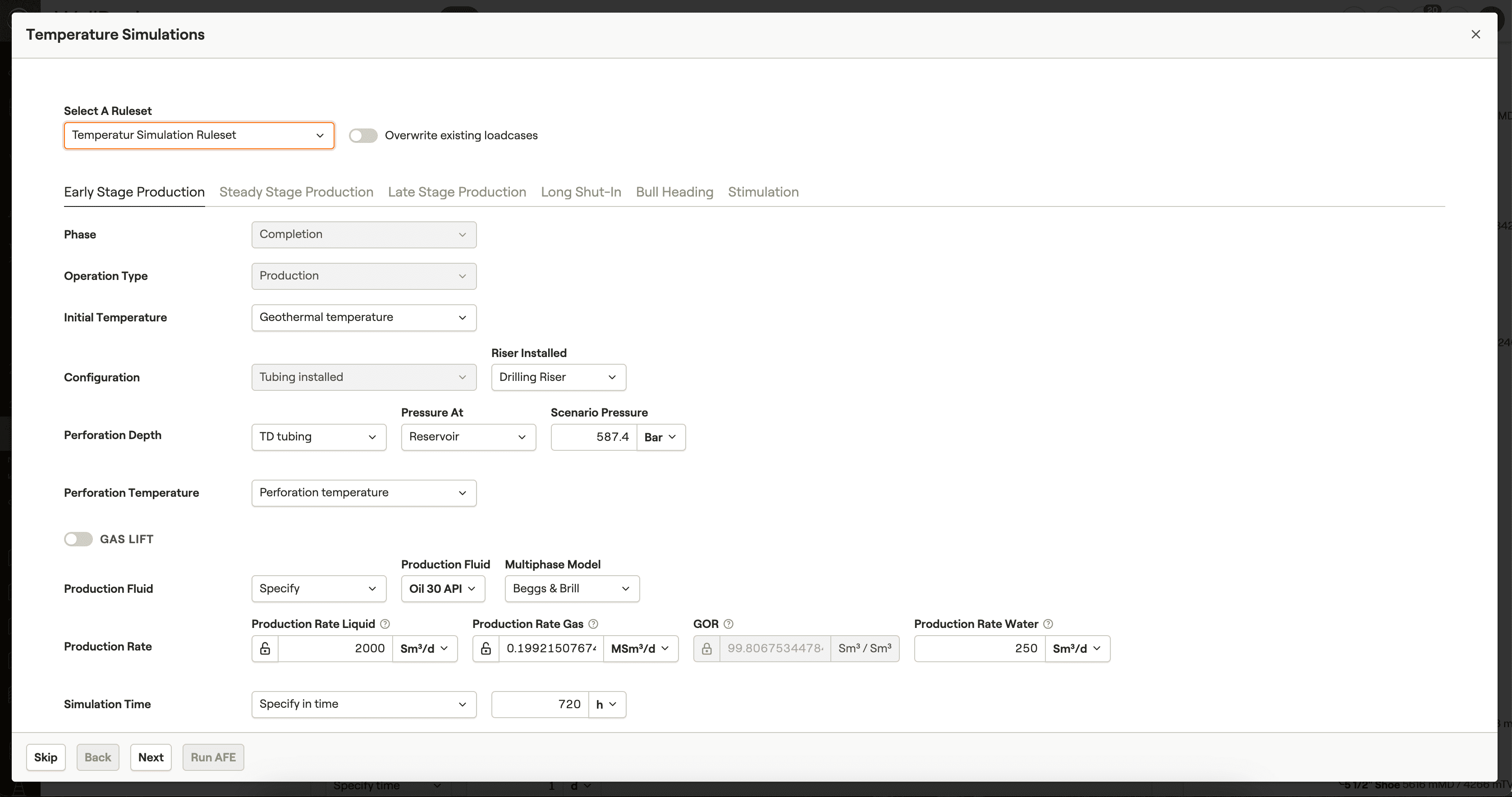Open the Scenario Pressure Bar unit selector
The width and height of the screenshot is (1512, 797).
coord(660,437)
